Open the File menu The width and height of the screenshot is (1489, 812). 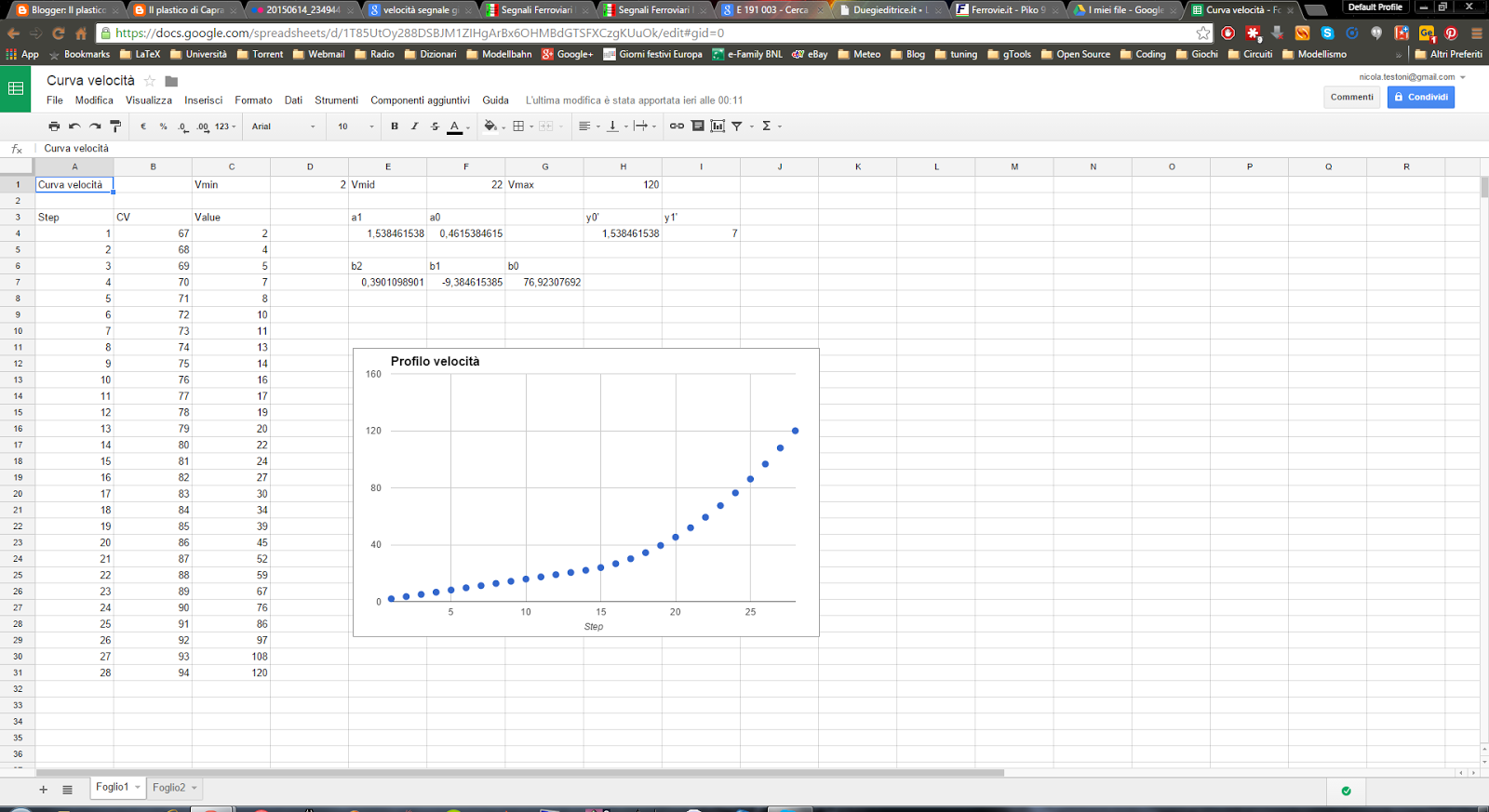coord(55,100)
